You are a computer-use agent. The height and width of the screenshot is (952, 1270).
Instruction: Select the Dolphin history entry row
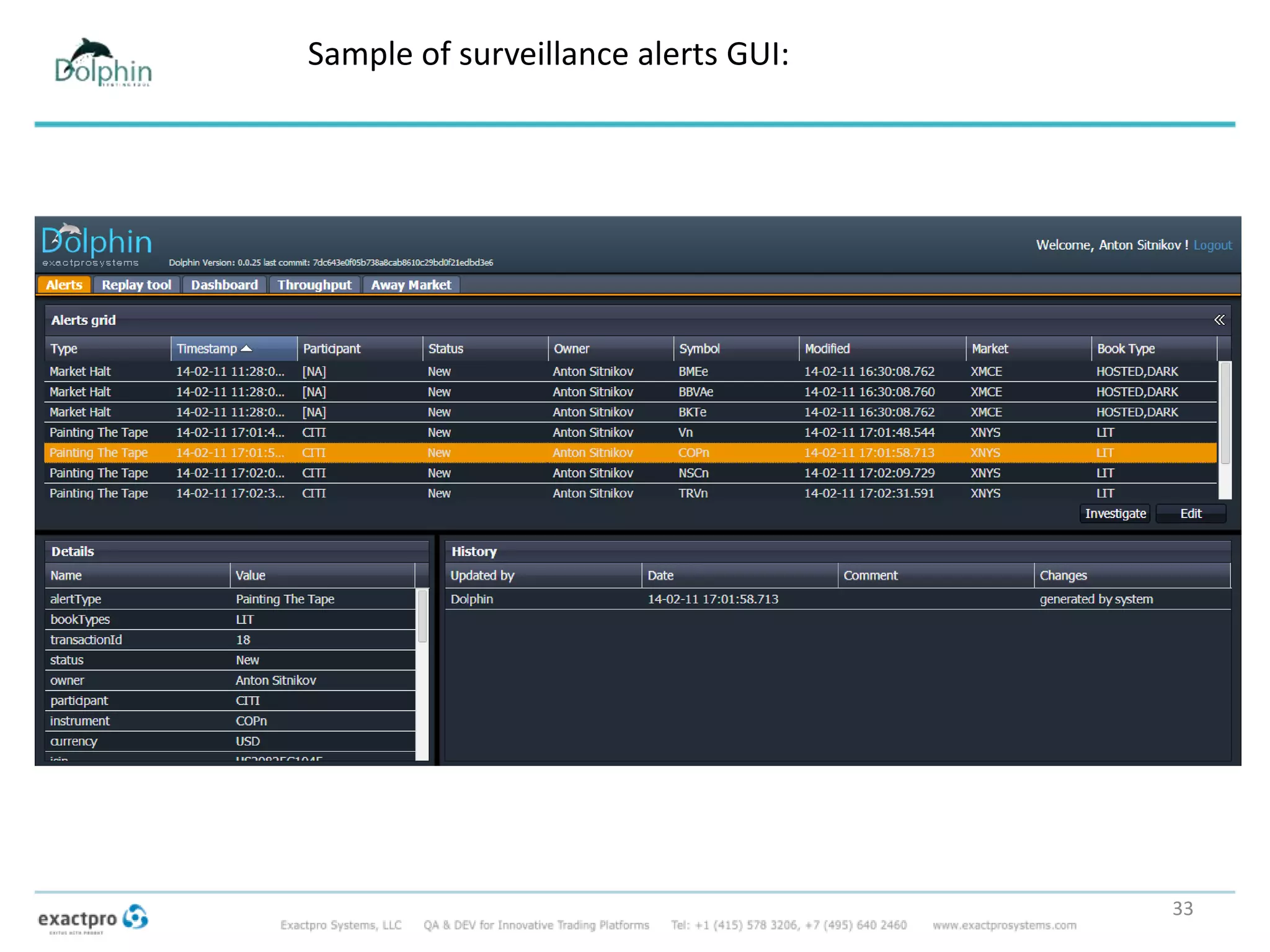coord(838,599)
